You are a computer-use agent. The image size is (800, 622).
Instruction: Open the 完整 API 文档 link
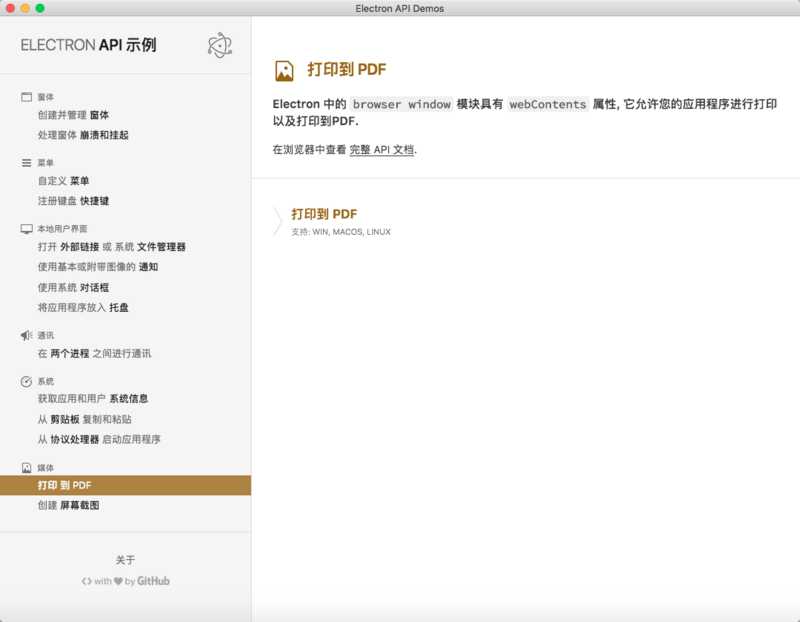tap(382, 150)
